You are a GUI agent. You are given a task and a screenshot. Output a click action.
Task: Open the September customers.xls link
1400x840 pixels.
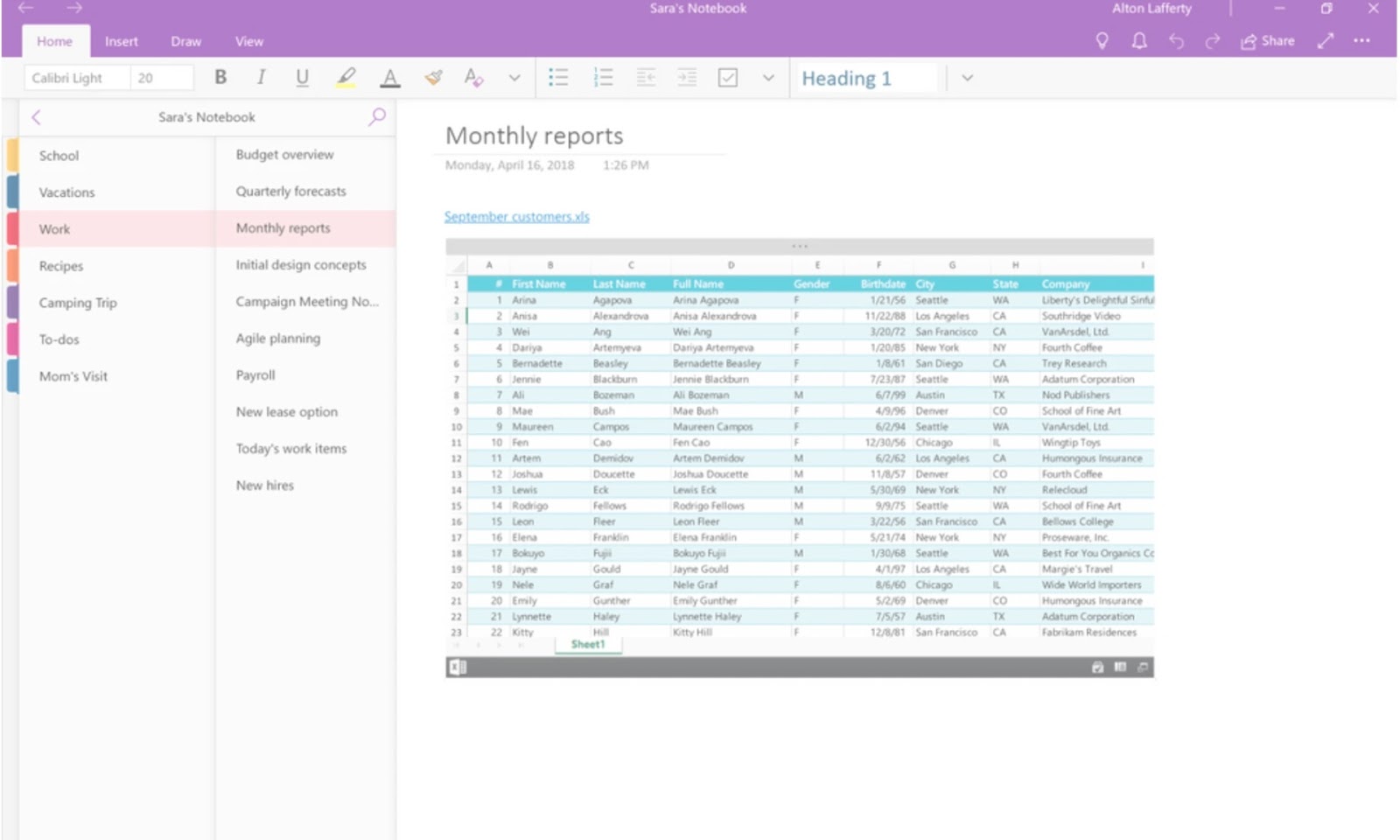point(516,216)
